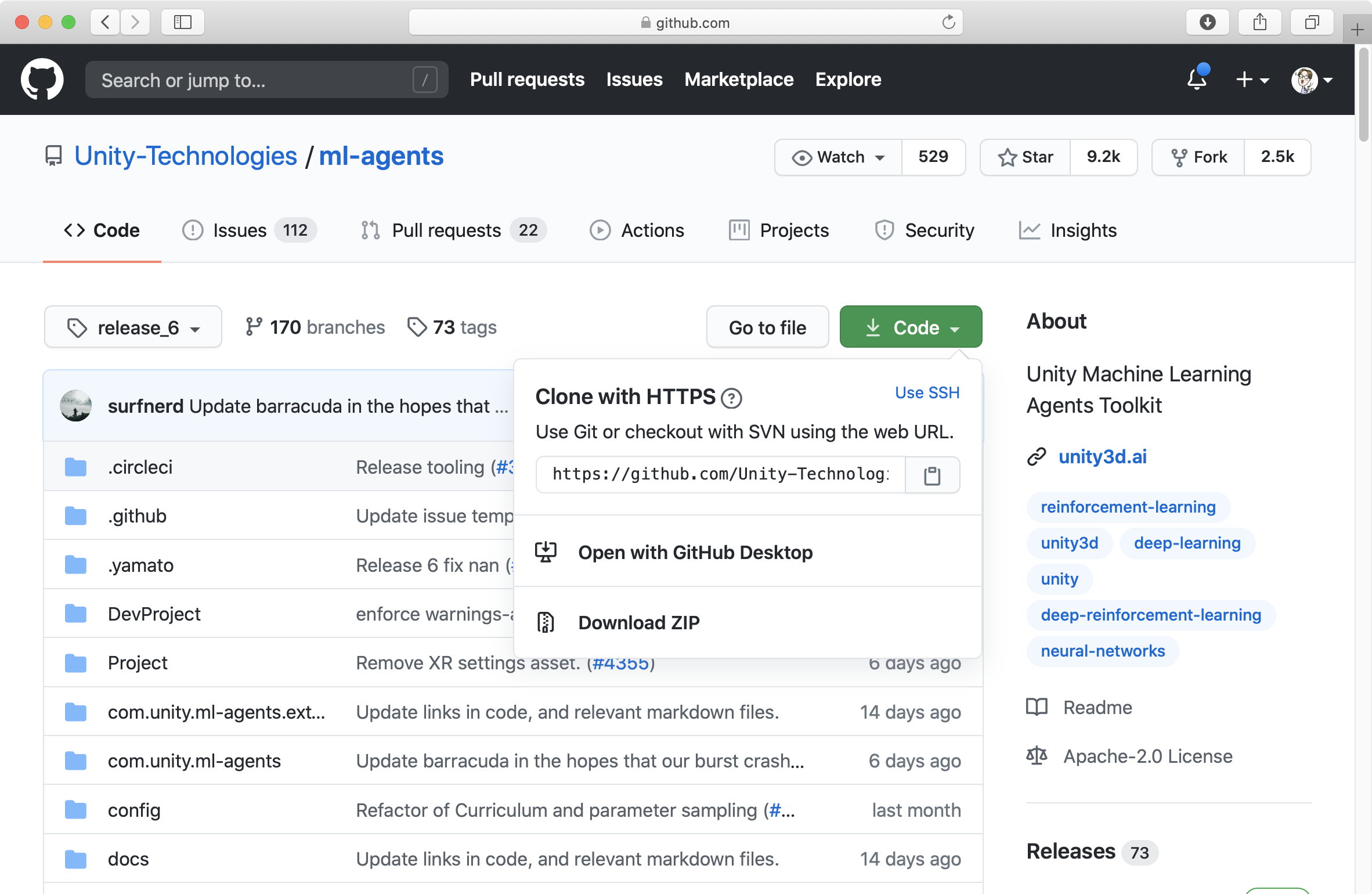Click the github.com address bar
Screen dimensions: 1372x894
pos(685,23)
